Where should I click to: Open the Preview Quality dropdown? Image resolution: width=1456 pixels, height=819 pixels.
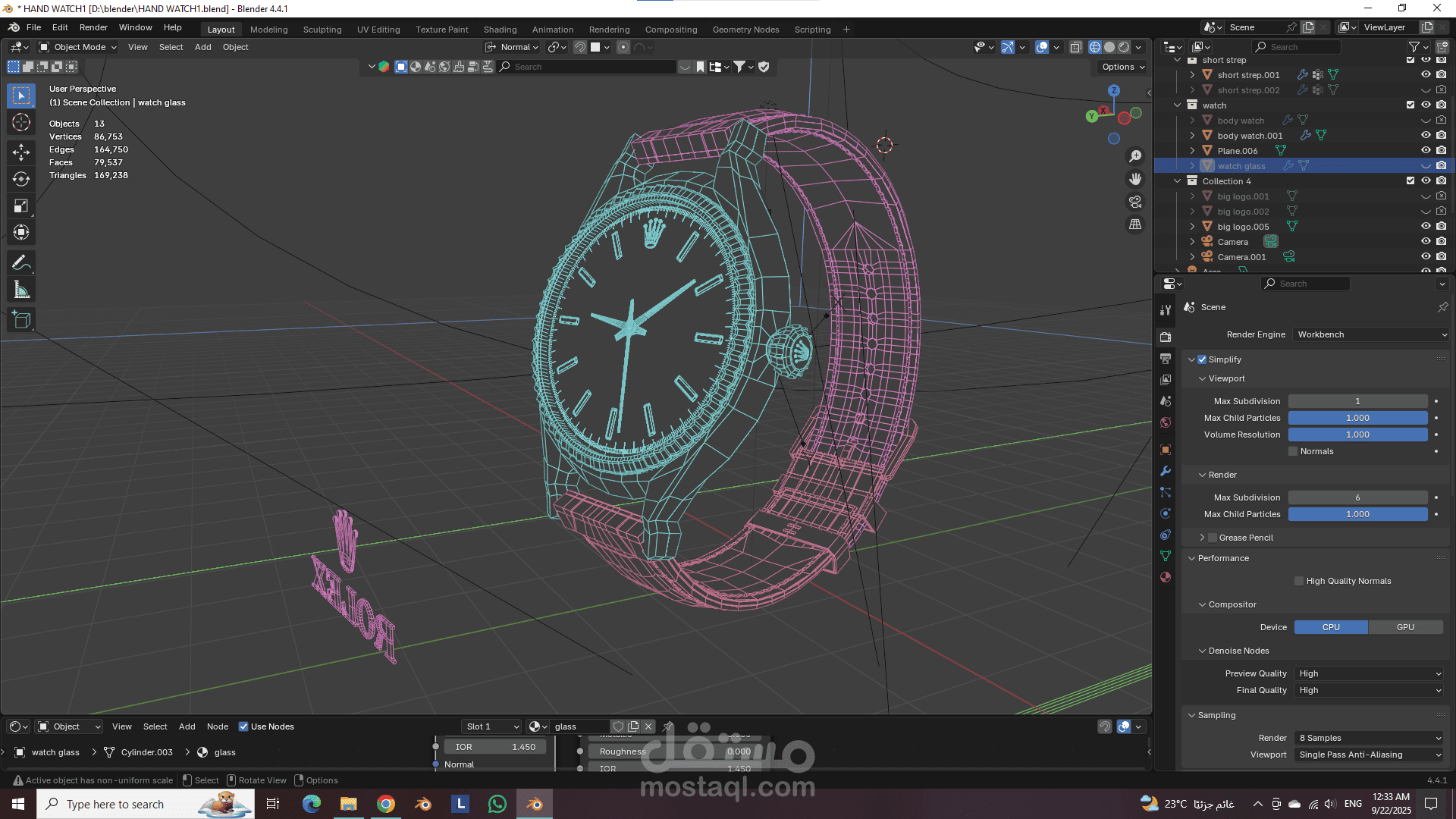pos(1370,673)
